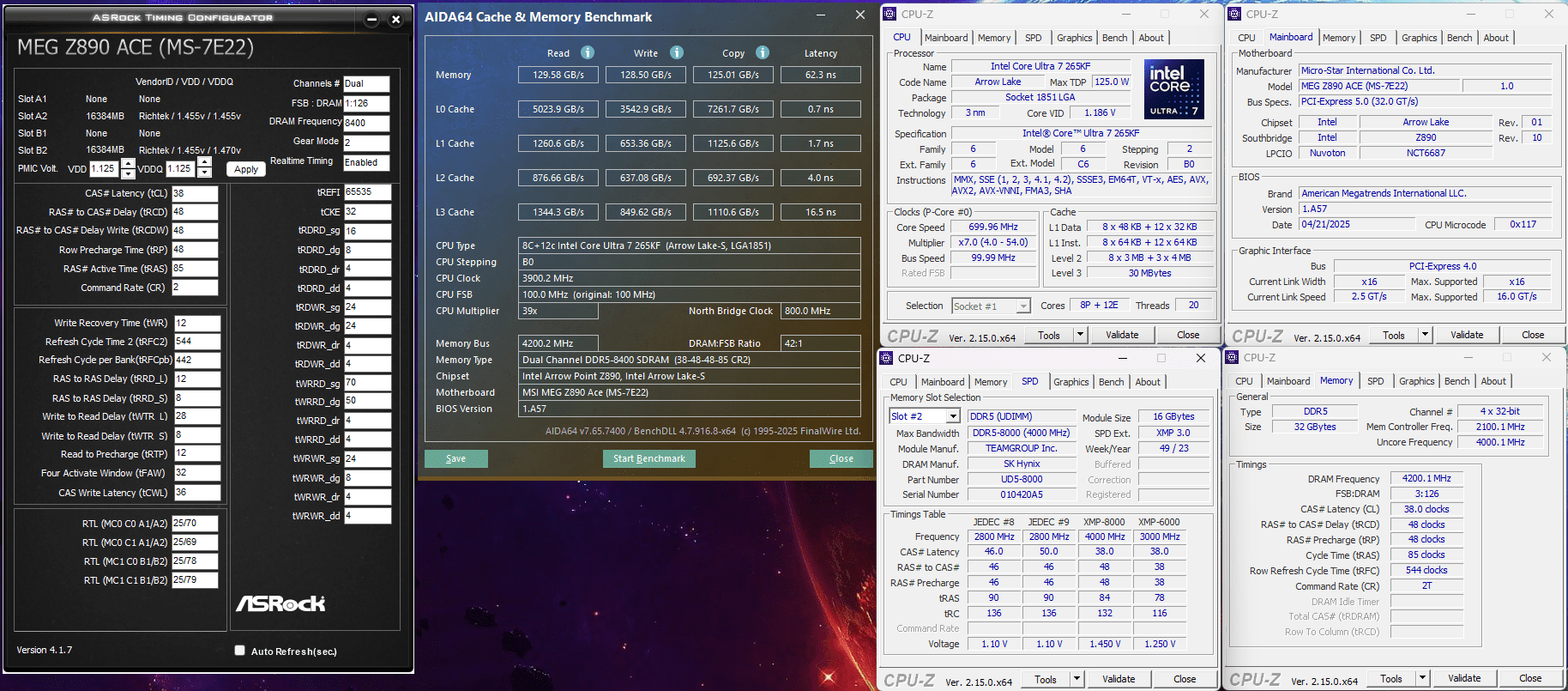The height and width of the screenshot is (691, 1568).
Task: Click the info icon beside Read in AIDA64
Action: 588,52
